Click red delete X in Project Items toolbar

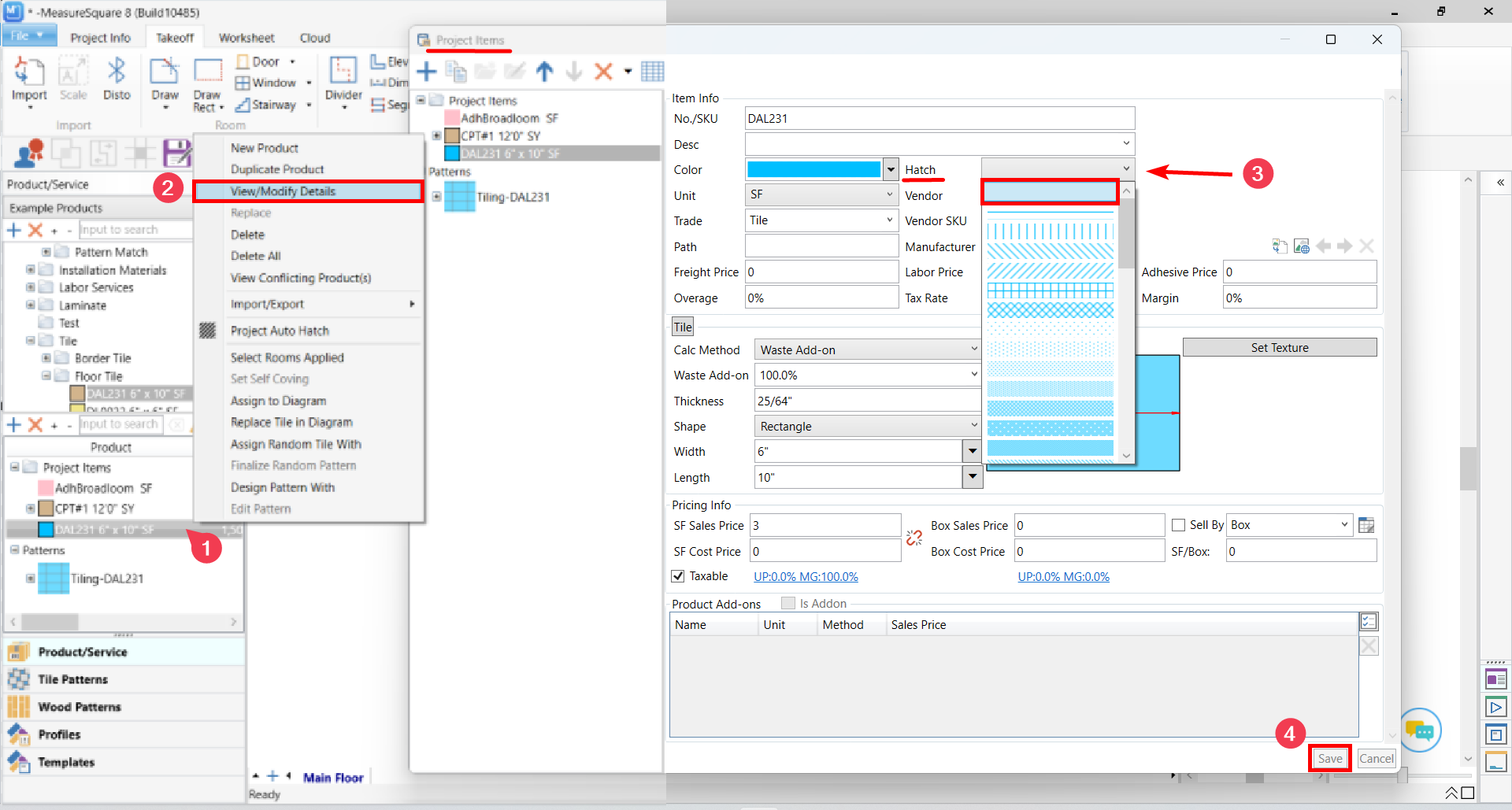pos(603,72)
